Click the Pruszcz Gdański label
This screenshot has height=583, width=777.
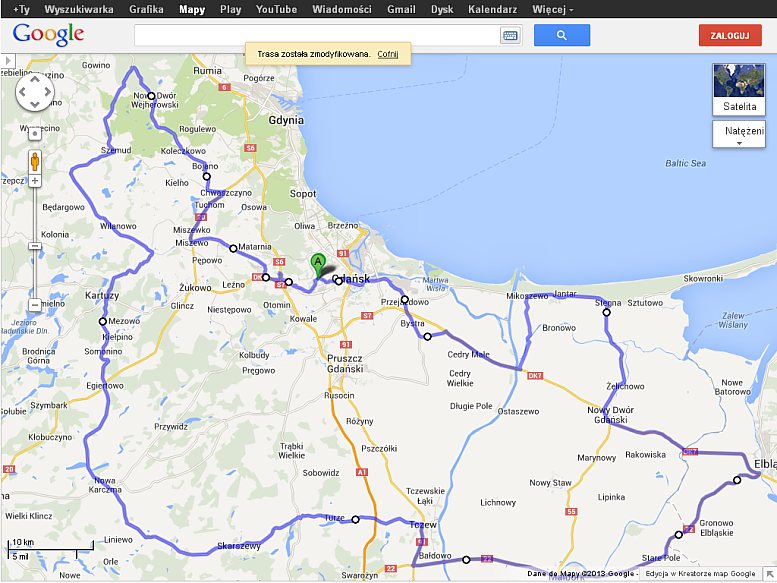click(x=345, y=363)
